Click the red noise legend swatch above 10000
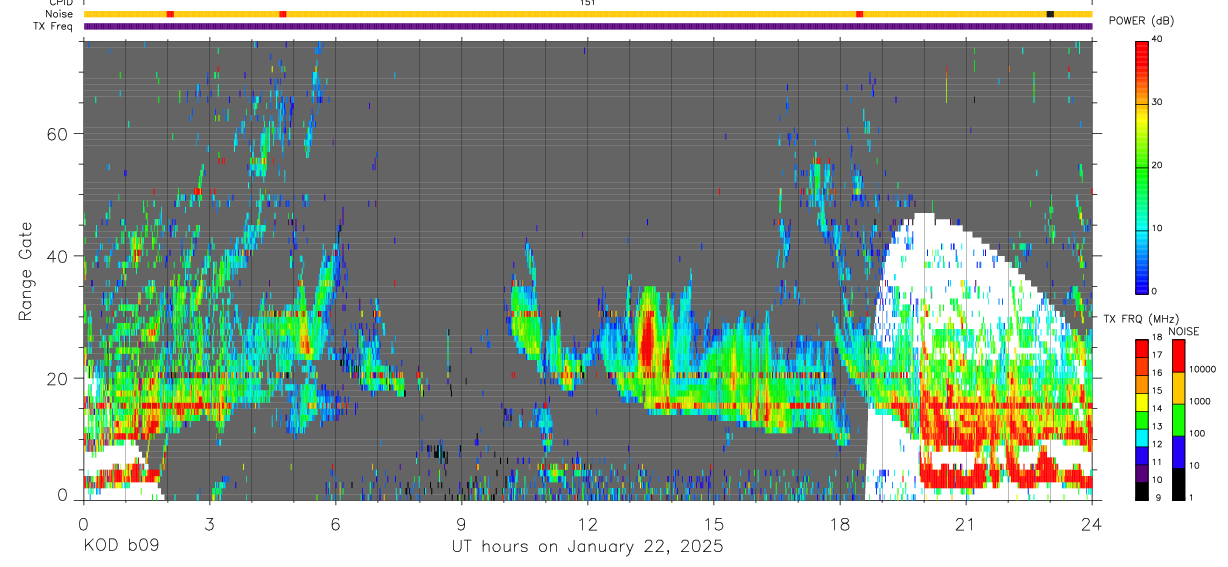Viewport: 1228px width, 567px height. click(1177, 355)
